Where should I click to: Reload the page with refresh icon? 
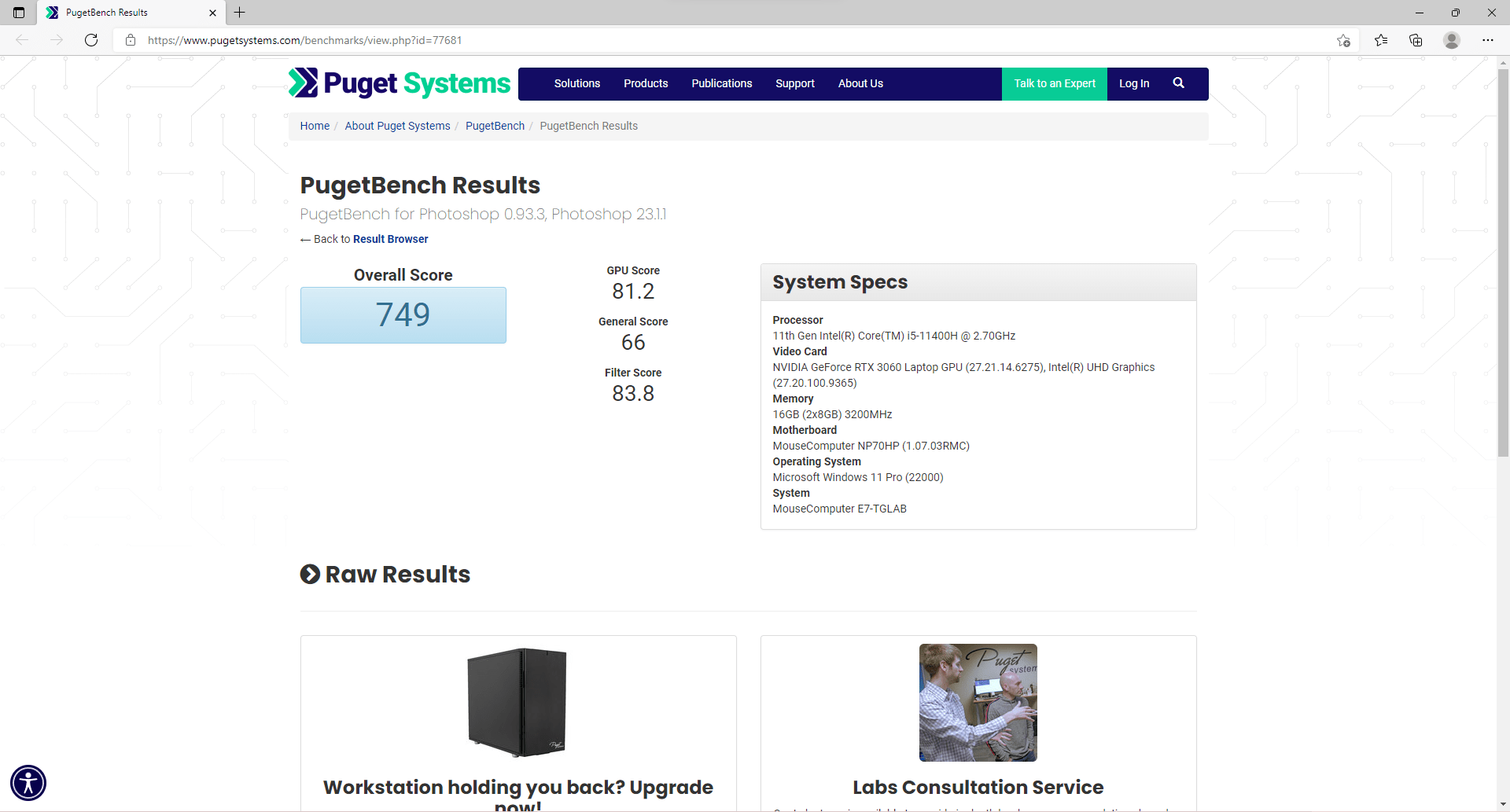tap(91, 40)
